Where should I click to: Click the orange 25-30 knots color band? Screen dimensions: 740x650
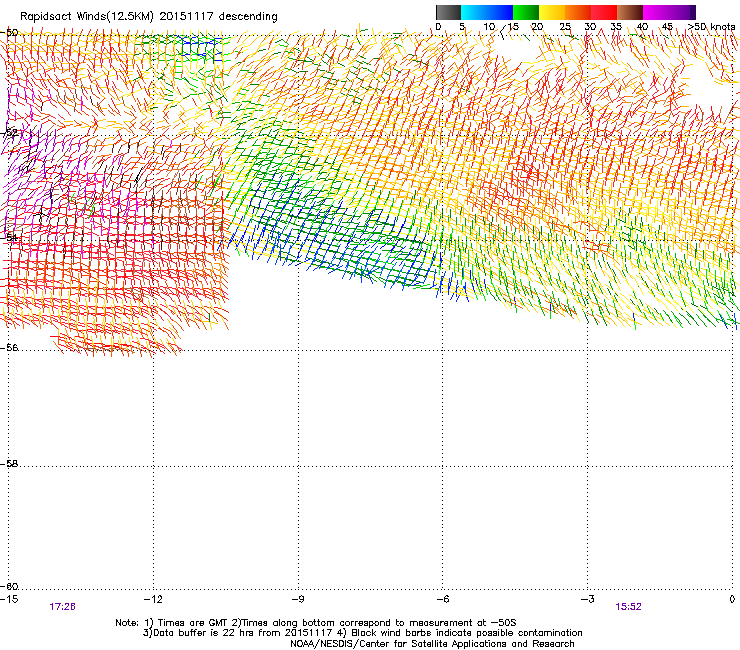[578, 12]
